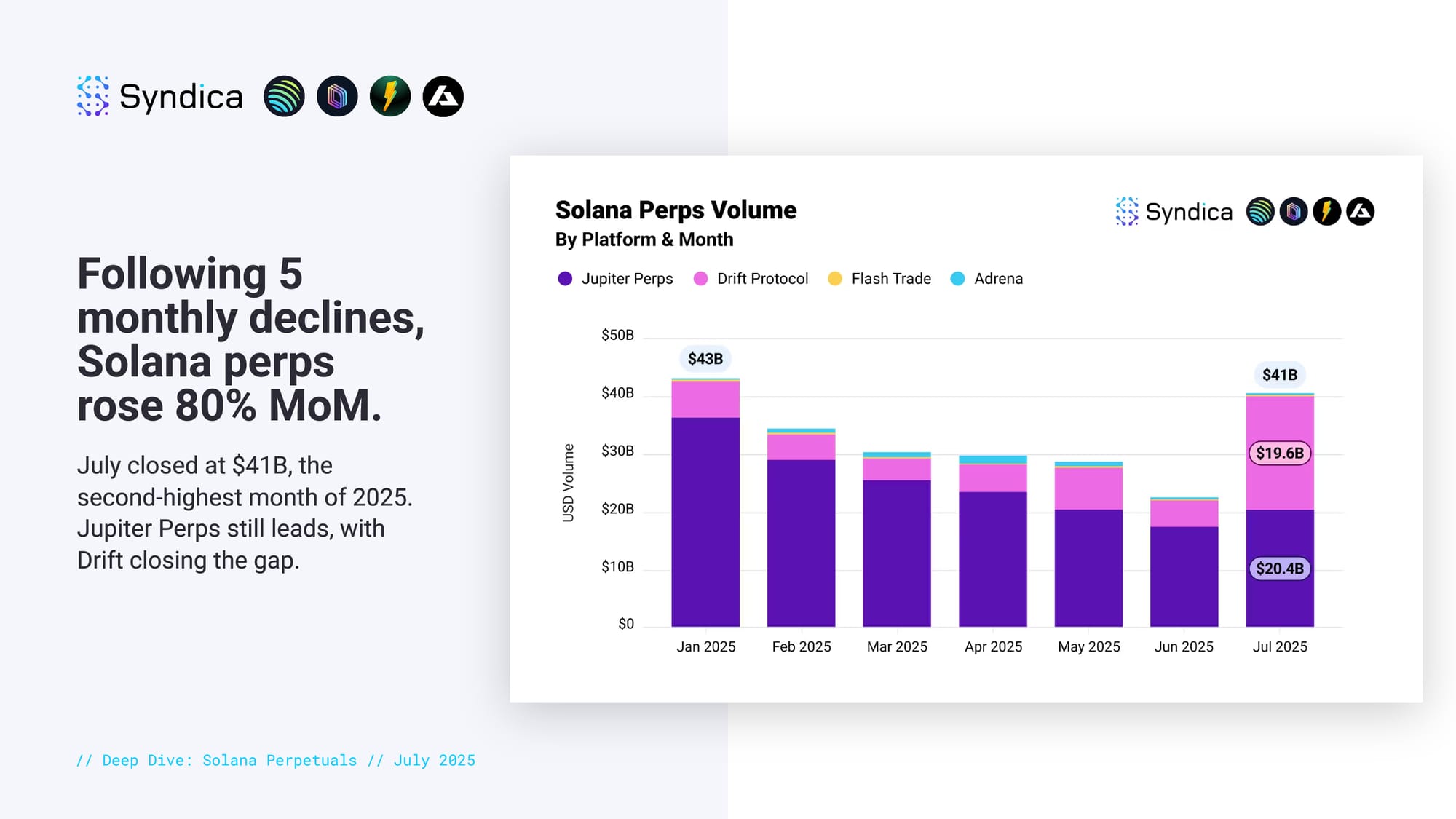Click the $43B label above January bar

click(x=705, y=359)
